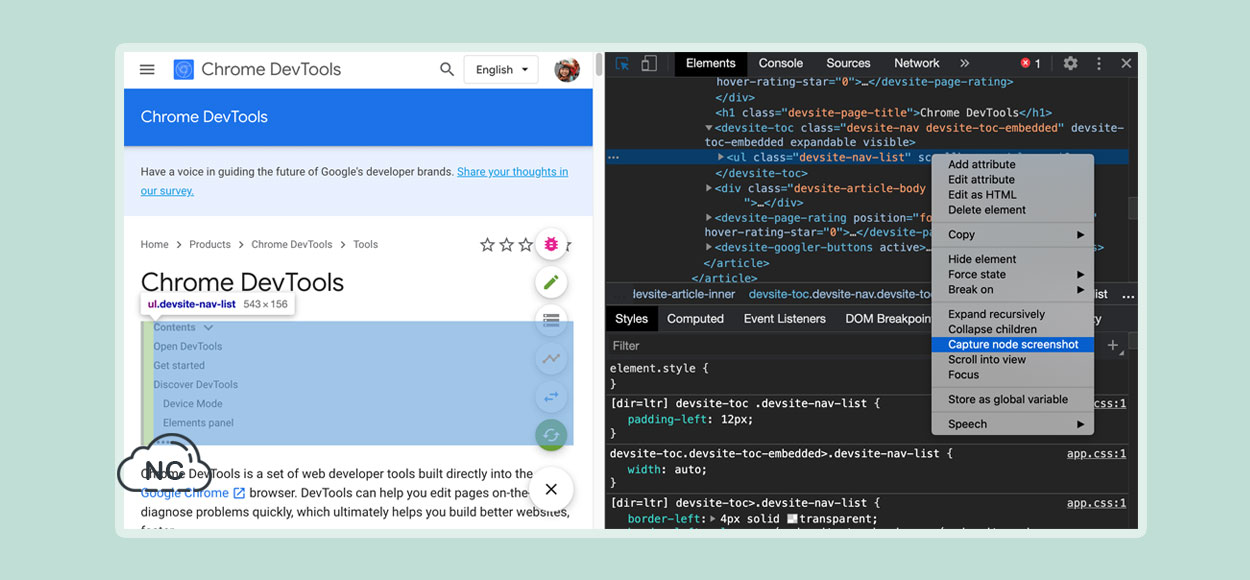Click the grey stacked-rows floating button
Viewport: 1250px width, 580px height.
pyautogui.click(x=551, y=320)
